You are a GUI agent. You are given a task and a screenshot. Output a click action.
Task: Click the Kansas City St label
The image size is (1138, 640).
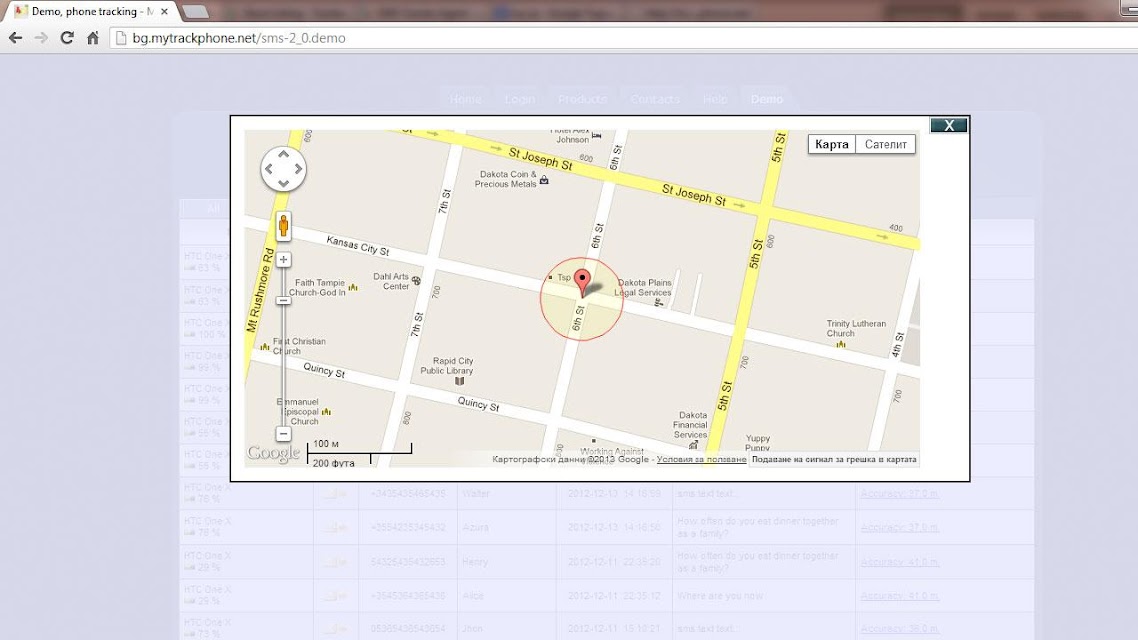coord(358,246)
